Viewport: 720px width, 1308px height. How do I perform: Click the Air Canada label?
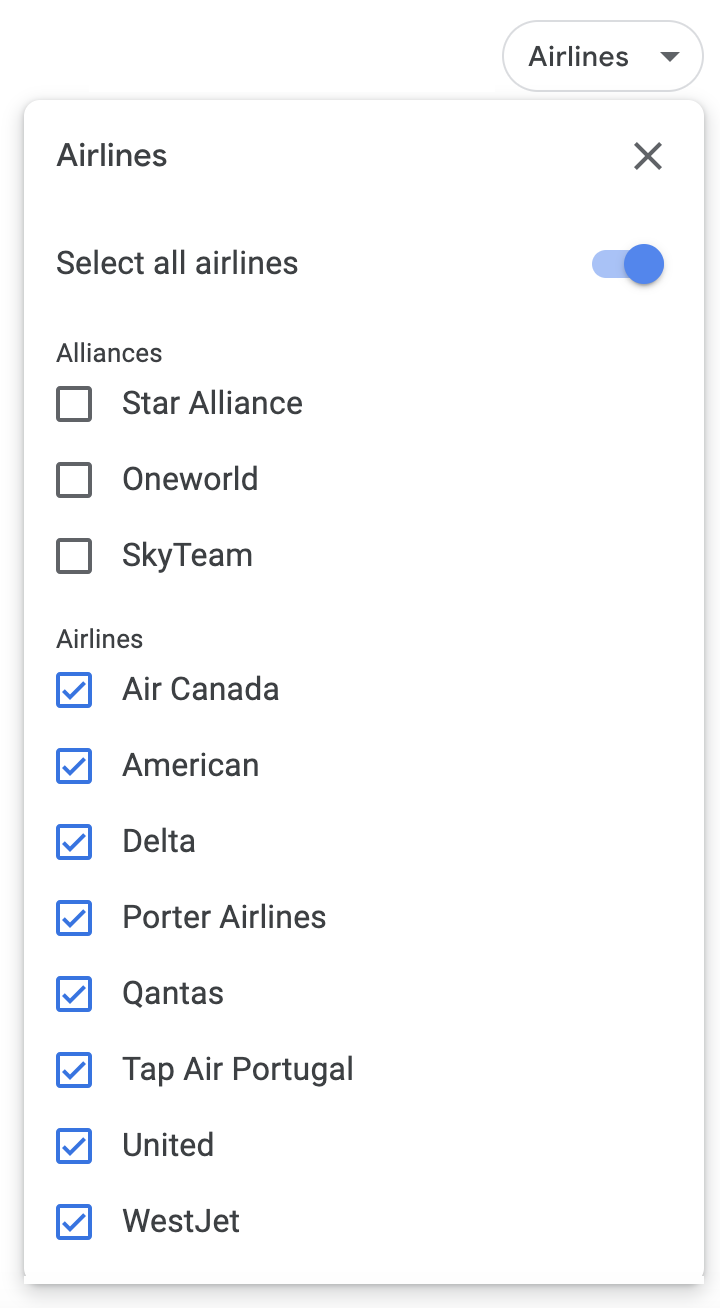tap(200, 689)
